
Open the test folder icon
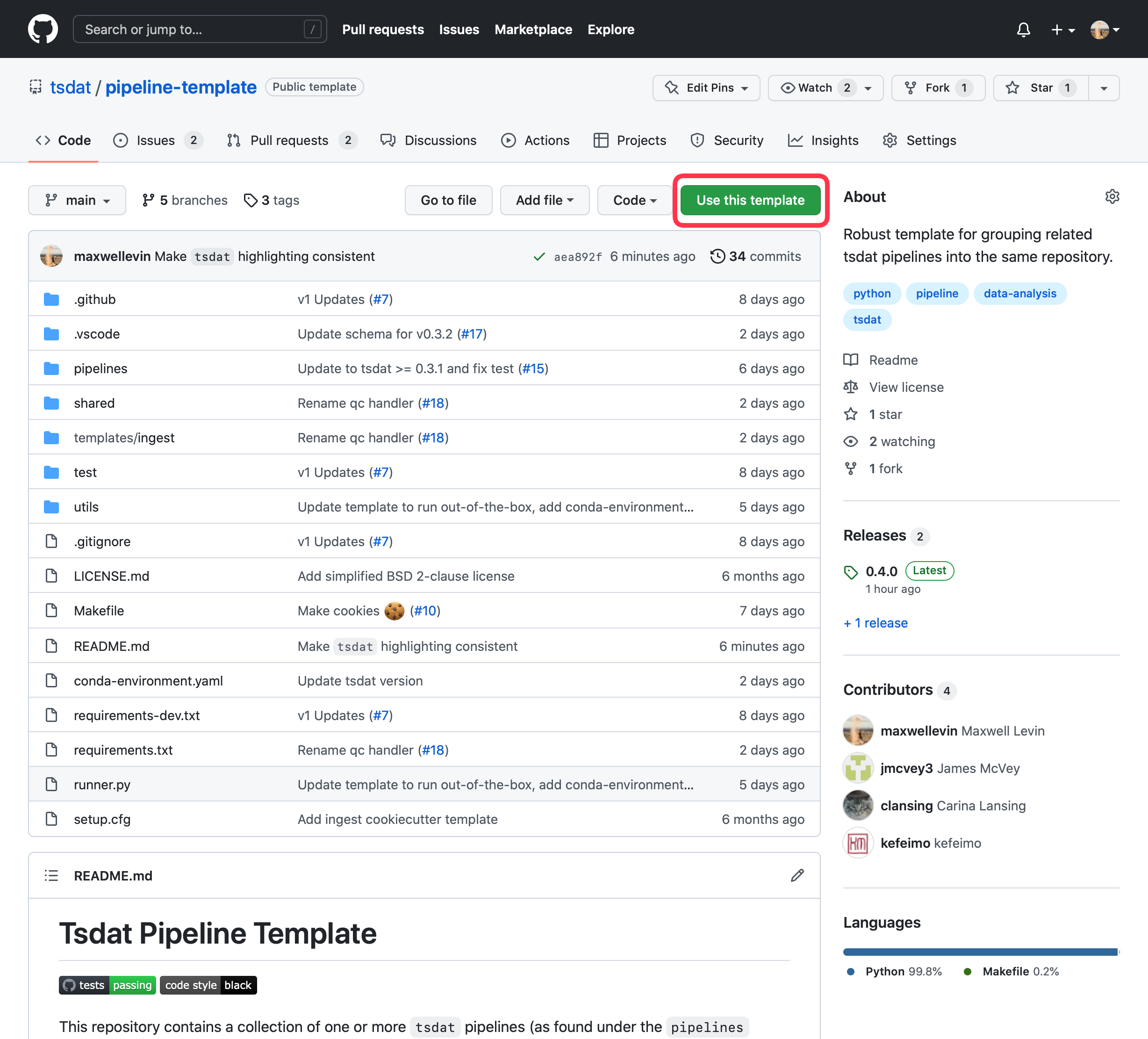coord(51,472)
